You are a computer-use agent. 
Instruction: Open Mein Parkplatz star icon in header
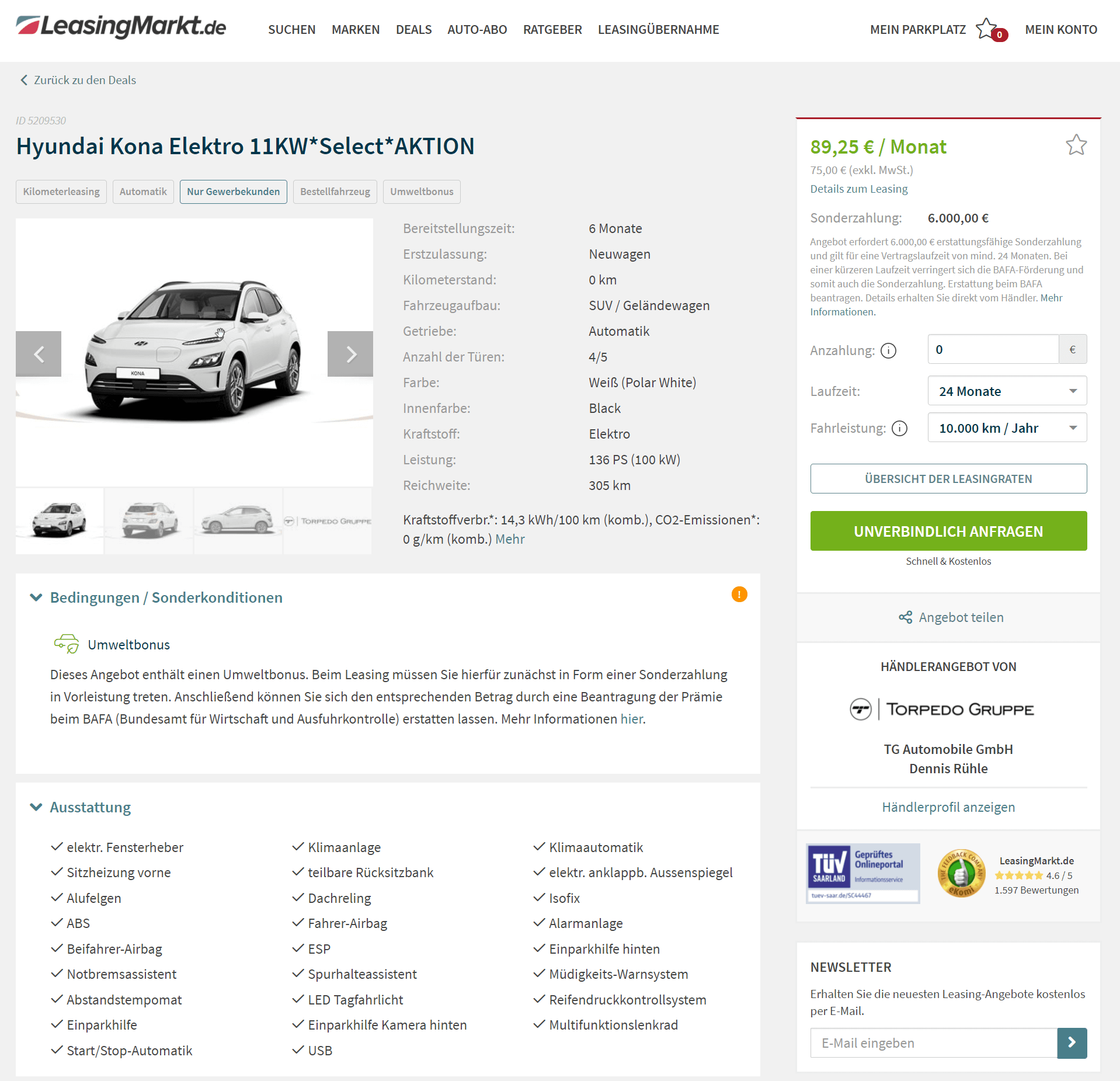pyautogui.click(x=987, y=29)
